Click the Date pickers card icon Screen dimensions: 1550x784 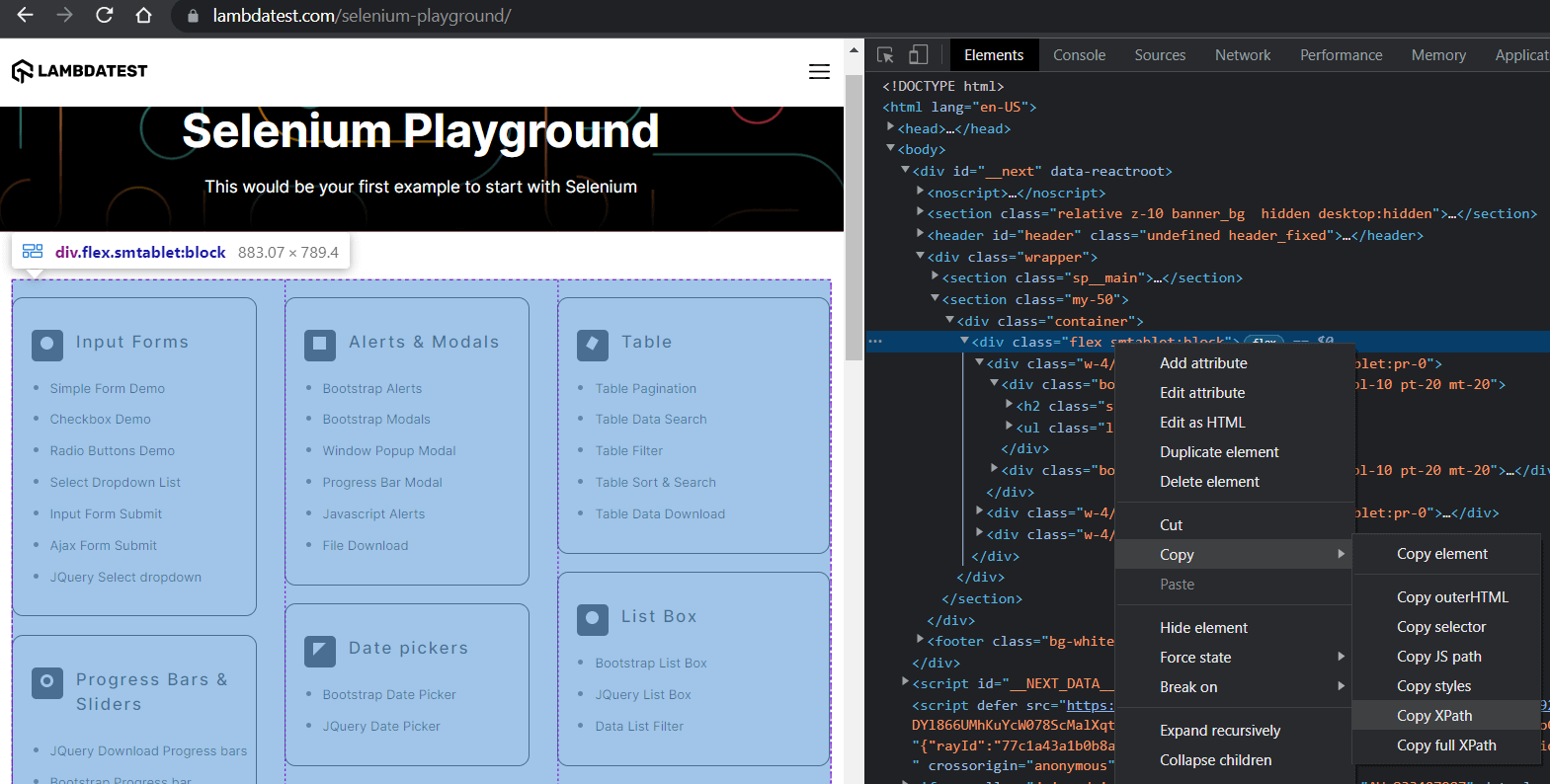320,651
